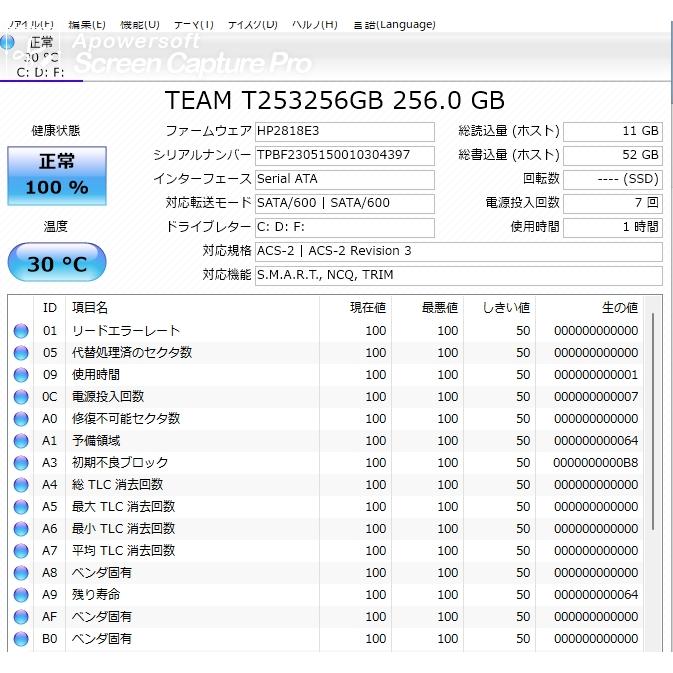Screen dimensions: 673x673
Task: Open the Language menu
Action: pos(394,24)
